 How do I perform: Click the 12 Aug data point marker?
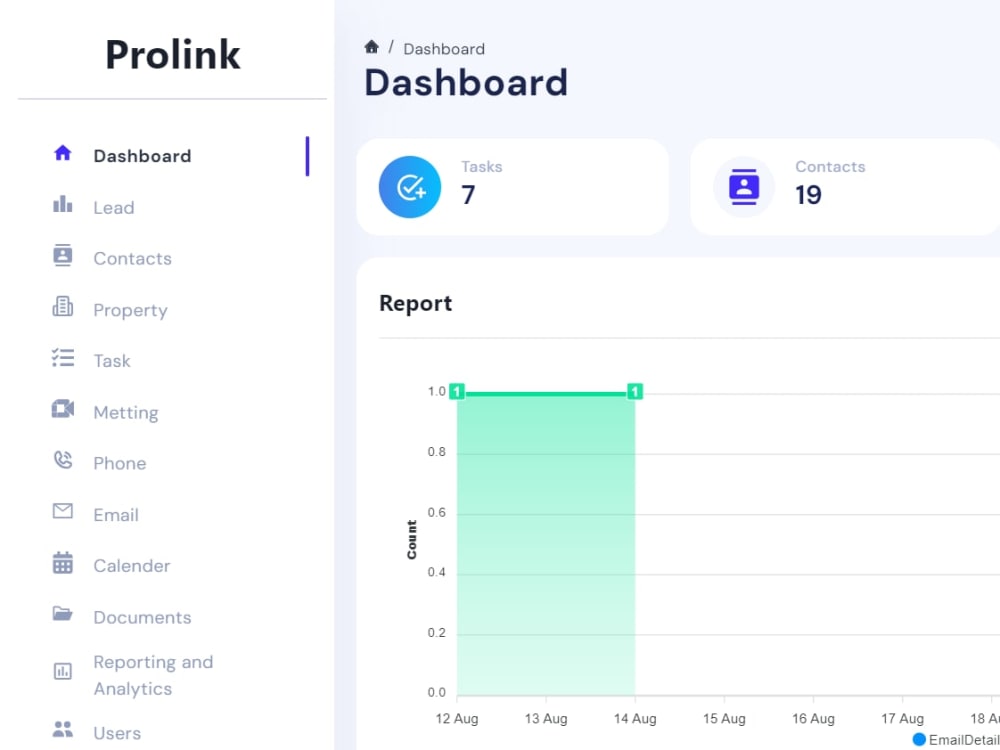click(x=457, y=392)
